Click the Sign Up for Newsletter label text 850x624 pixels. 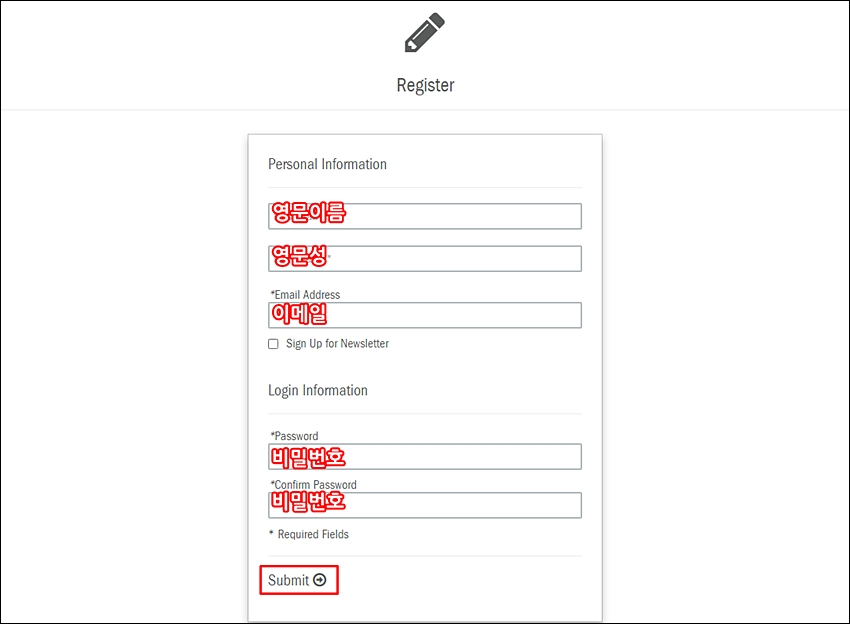pyautogui.click(x=337, y=344)
